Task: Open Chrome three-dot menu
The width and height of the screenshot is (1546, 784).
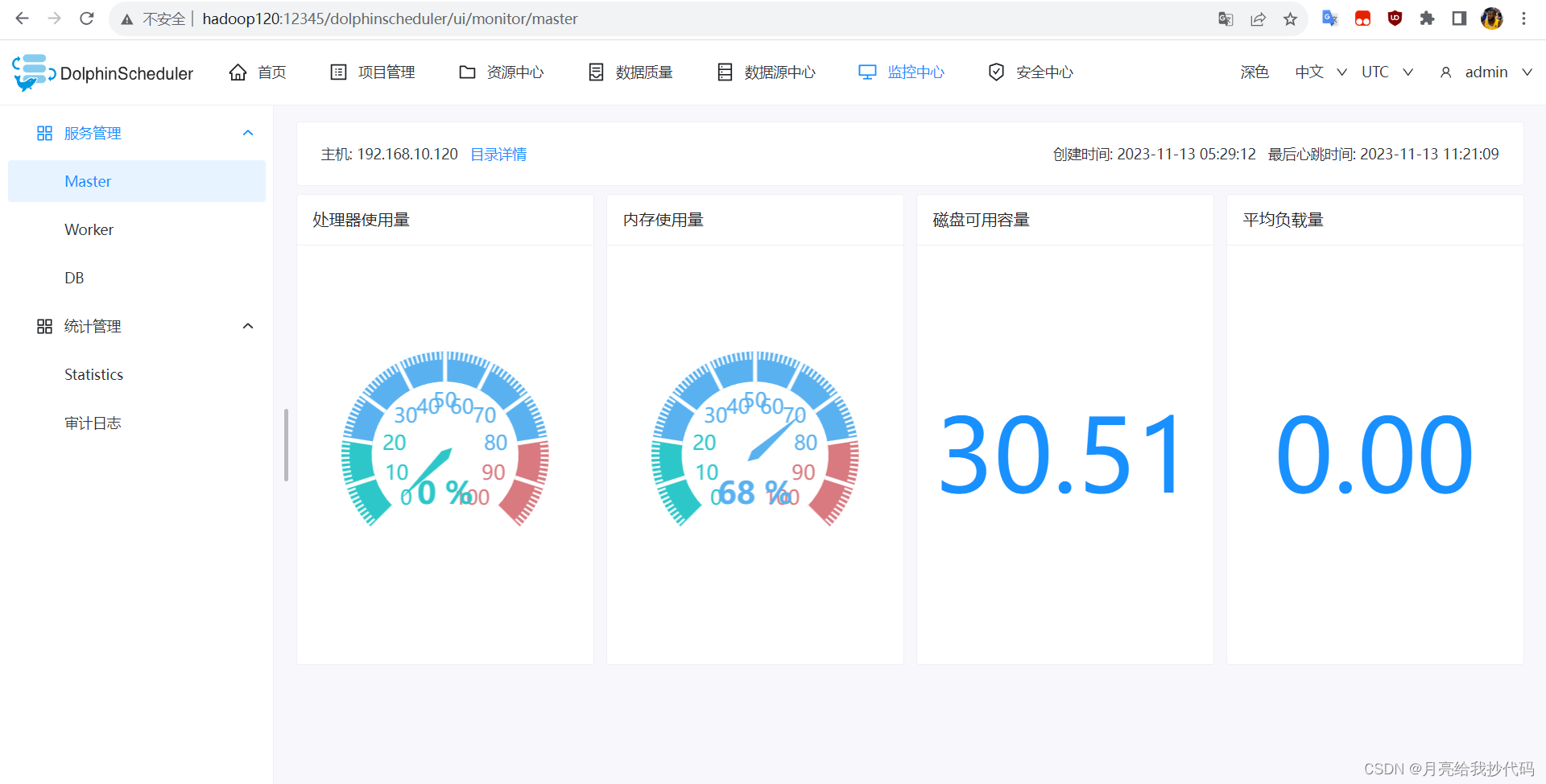Action: (1523, 19)
